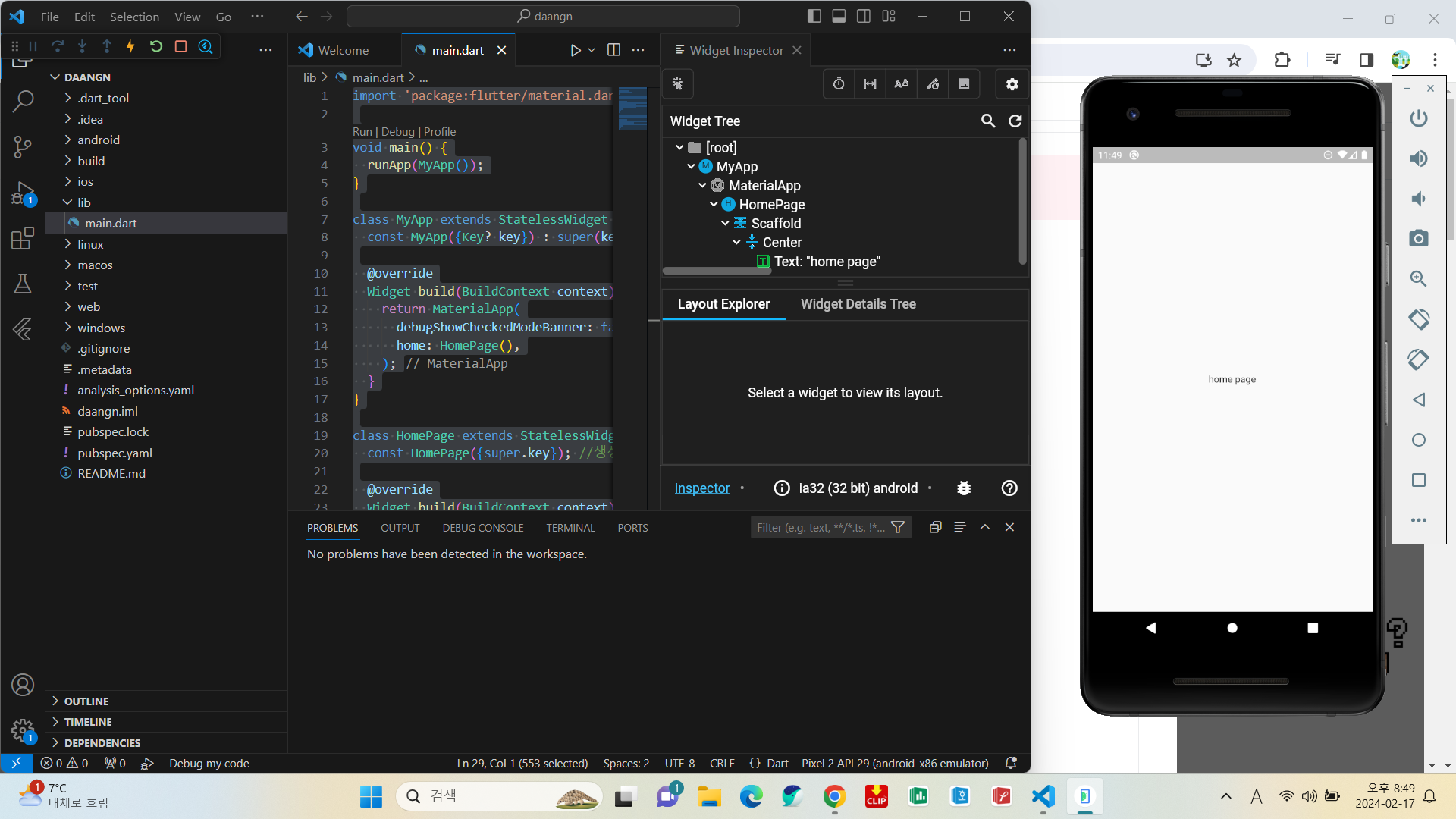Open Source Control view
1456x819 pixels.
(x=23, y=147)
